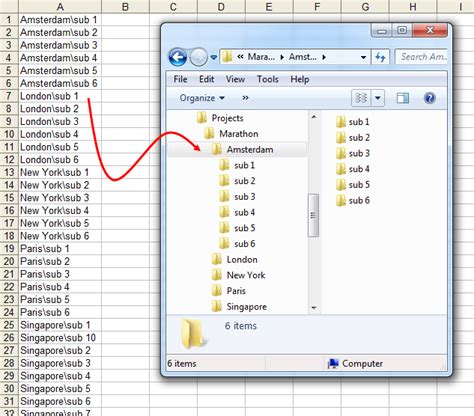Click the Mara... breadcrumb segment

click(261, 57)
